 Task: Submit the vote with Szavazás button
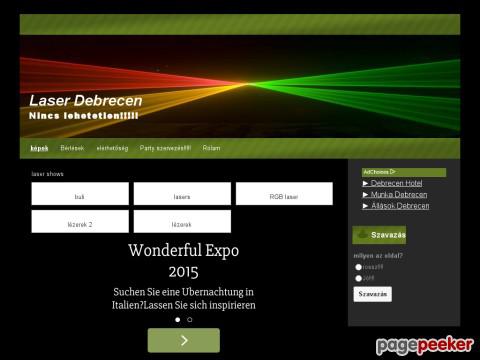pyautogui.click(x=373, y=294)
